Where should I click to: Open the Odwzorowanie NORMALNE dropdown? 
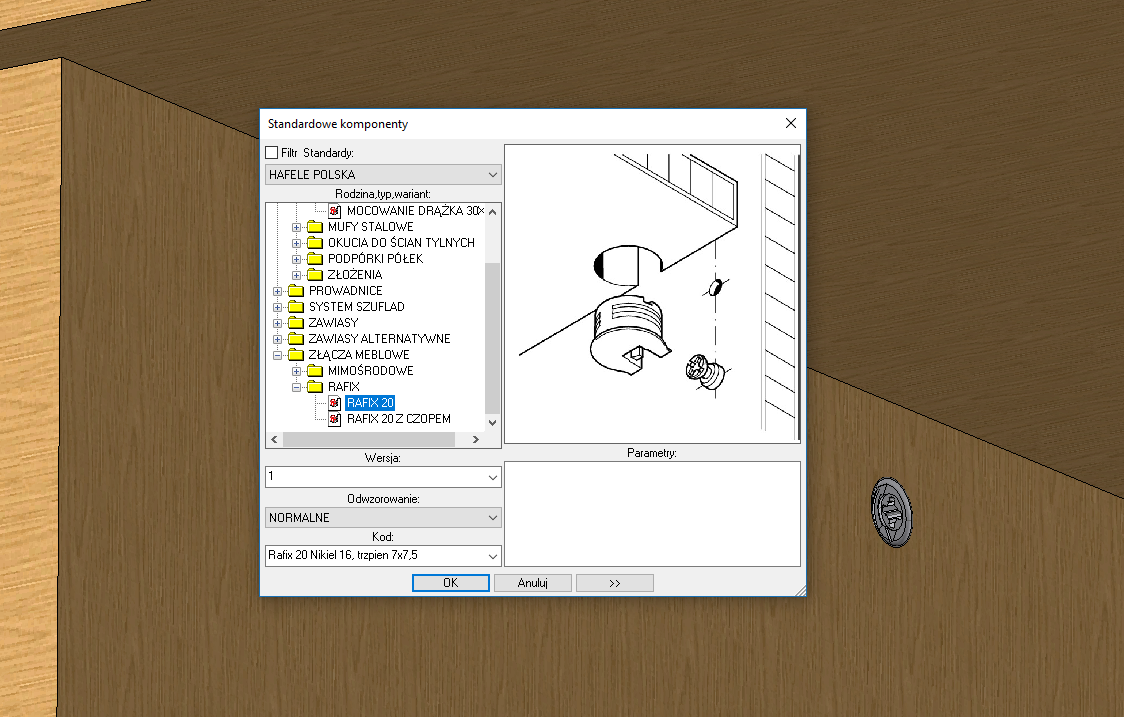492,518
